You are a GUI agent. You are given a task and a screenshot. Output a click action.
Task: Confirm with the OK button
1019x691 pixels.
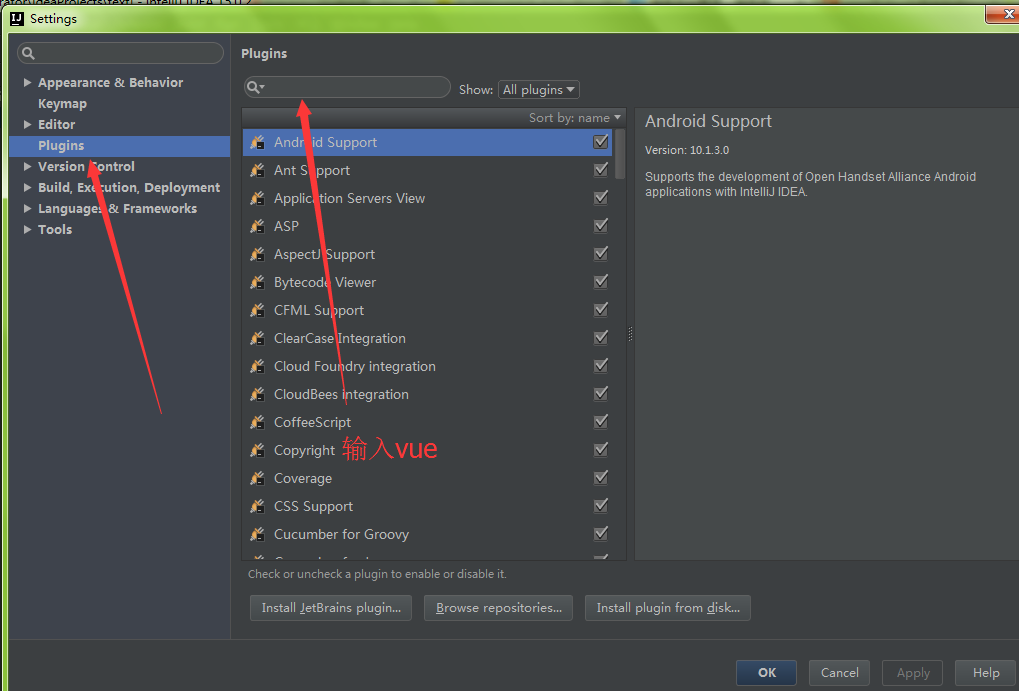(x=767, y=673)
